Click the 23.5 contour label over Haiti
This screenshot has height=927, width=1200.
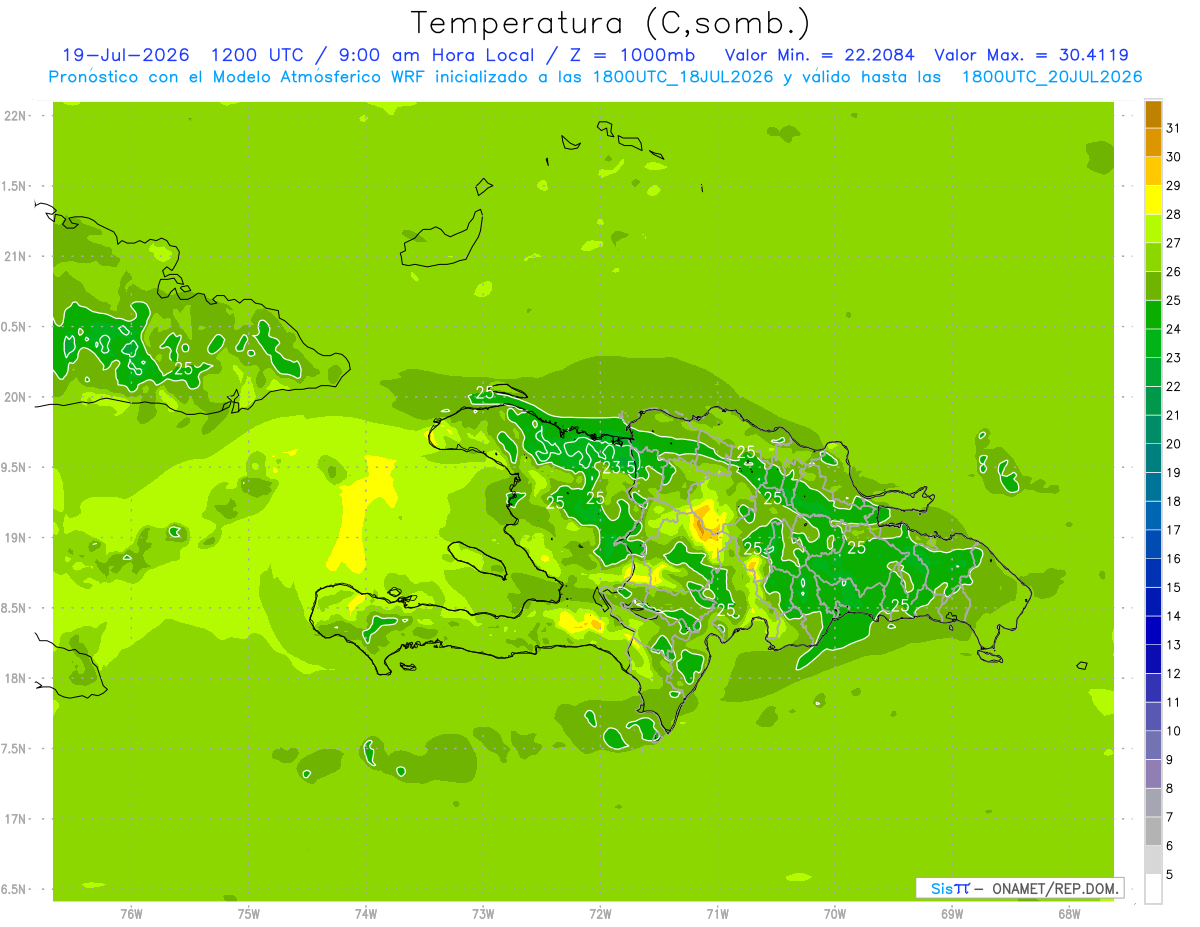pyautogui.click(x=619, y=468)
